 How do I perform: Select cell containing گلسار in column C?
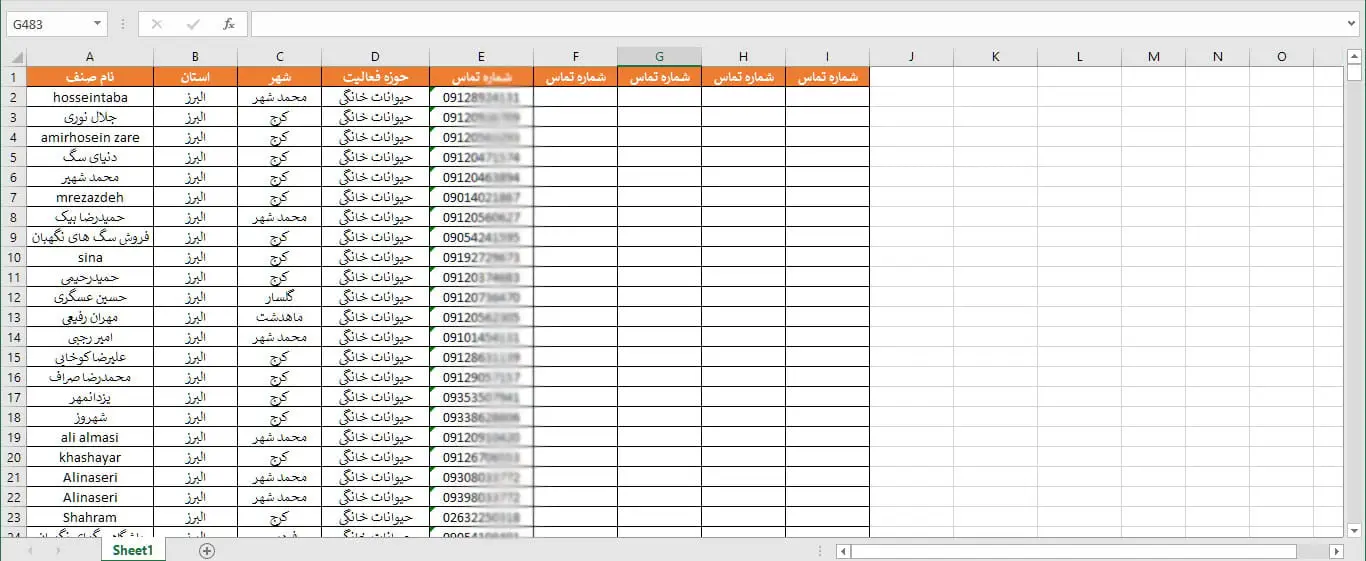point(279,297)
